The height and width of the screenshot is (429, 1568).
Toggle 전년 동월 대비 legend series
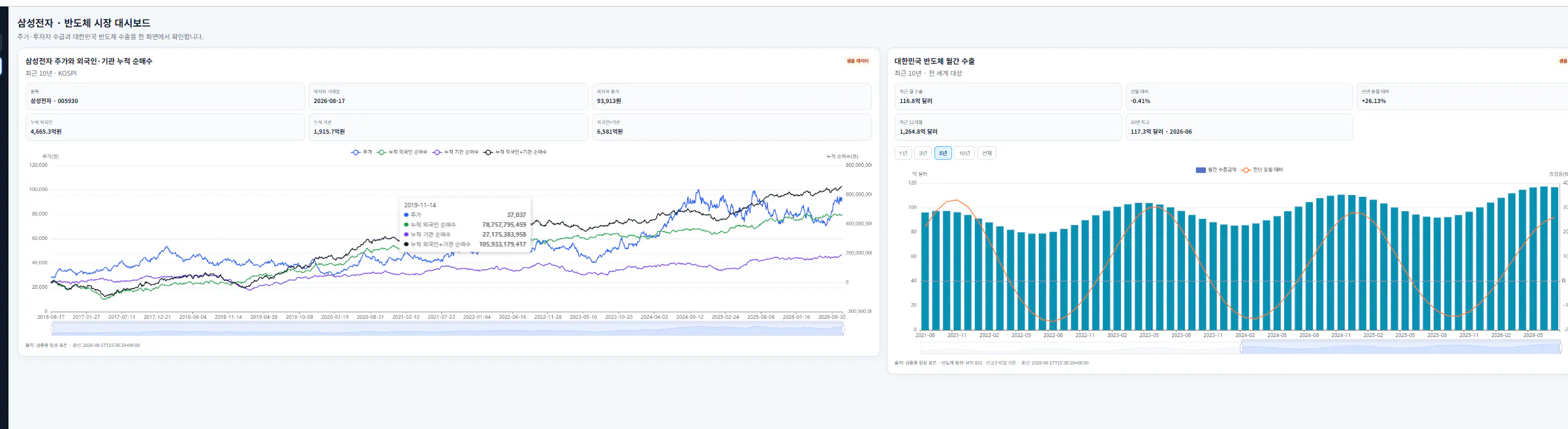coord(1262,170)
